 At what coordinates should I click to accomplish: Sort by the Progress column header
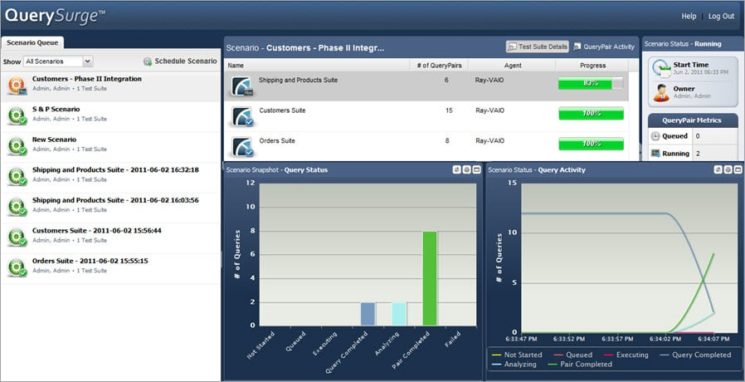tap(592, 66)
